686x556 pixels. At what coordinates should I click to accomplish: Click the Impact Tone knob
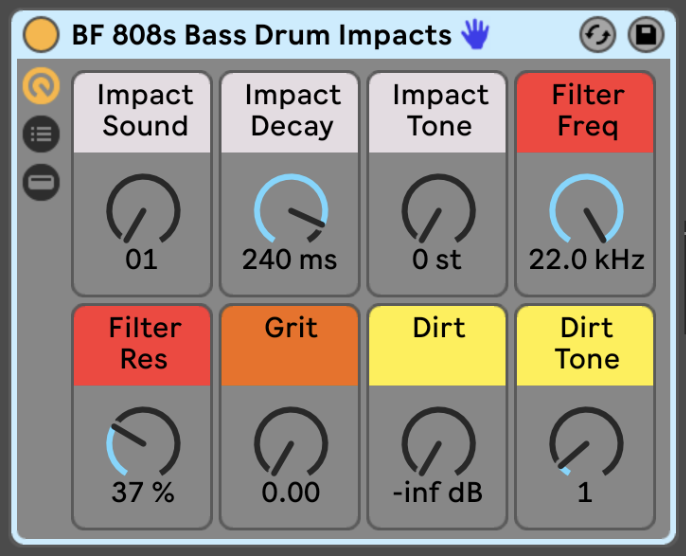pyautogui.click(x=438, y=209)
